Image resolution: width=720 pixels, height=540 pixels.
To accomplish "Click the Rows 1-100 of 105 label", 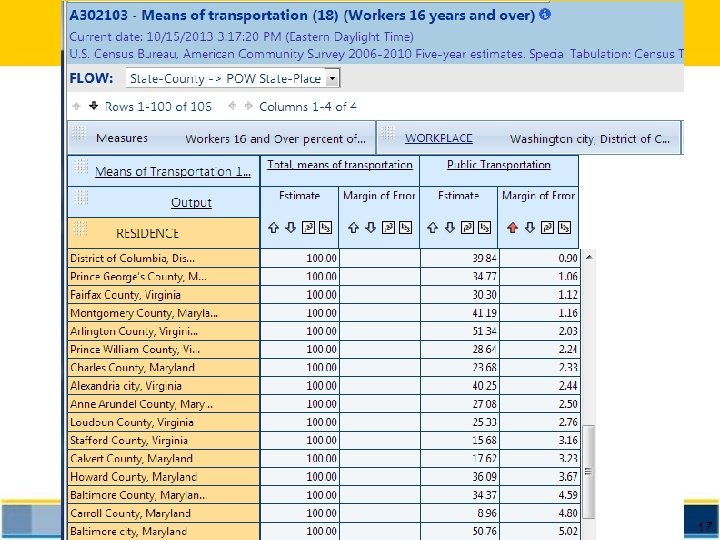I will point(158,107).
